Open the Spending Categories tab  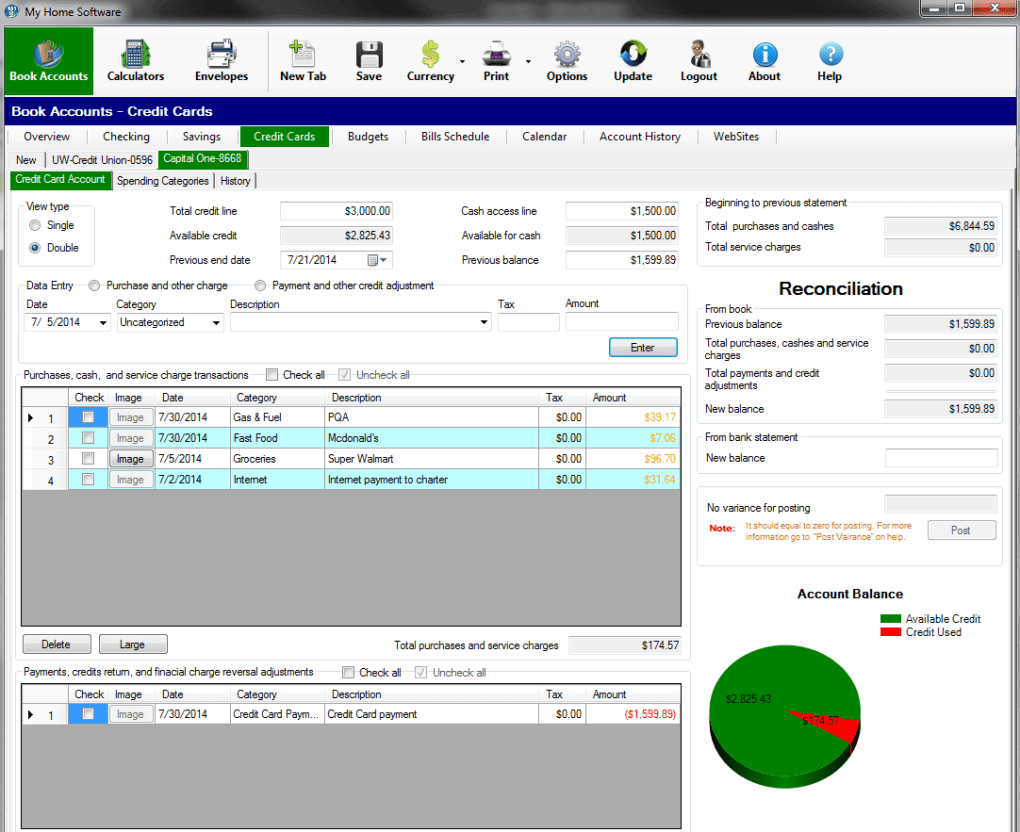162,181
